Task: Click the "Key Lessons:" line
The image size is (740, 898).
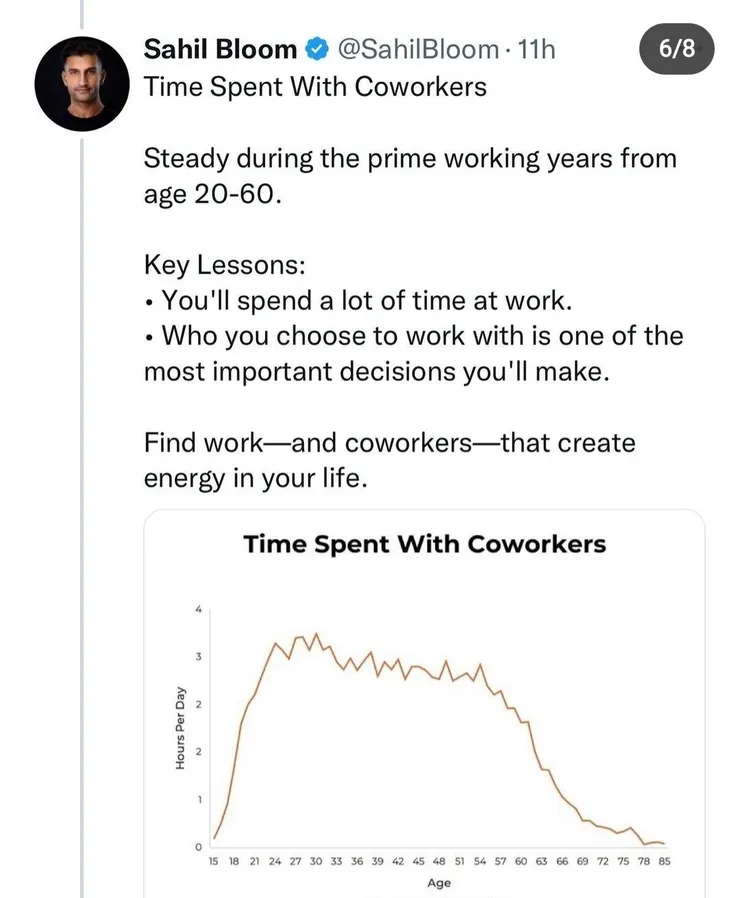Action: [x=225, y=266]
